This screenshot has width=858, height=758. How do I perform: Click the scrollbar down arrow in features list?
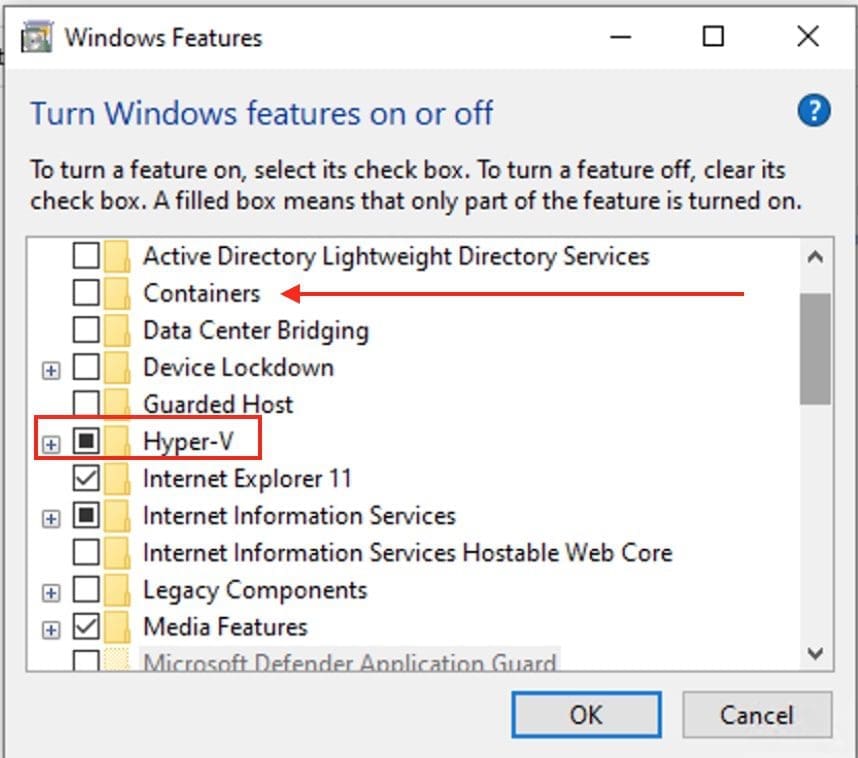point(815,654)
